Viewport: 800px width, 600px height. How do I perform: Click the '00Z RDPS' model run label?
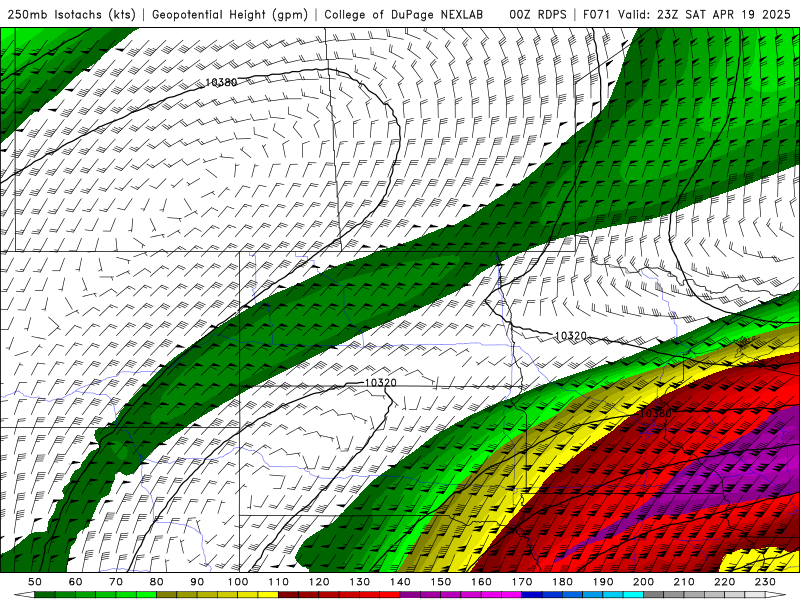point(538,15)
